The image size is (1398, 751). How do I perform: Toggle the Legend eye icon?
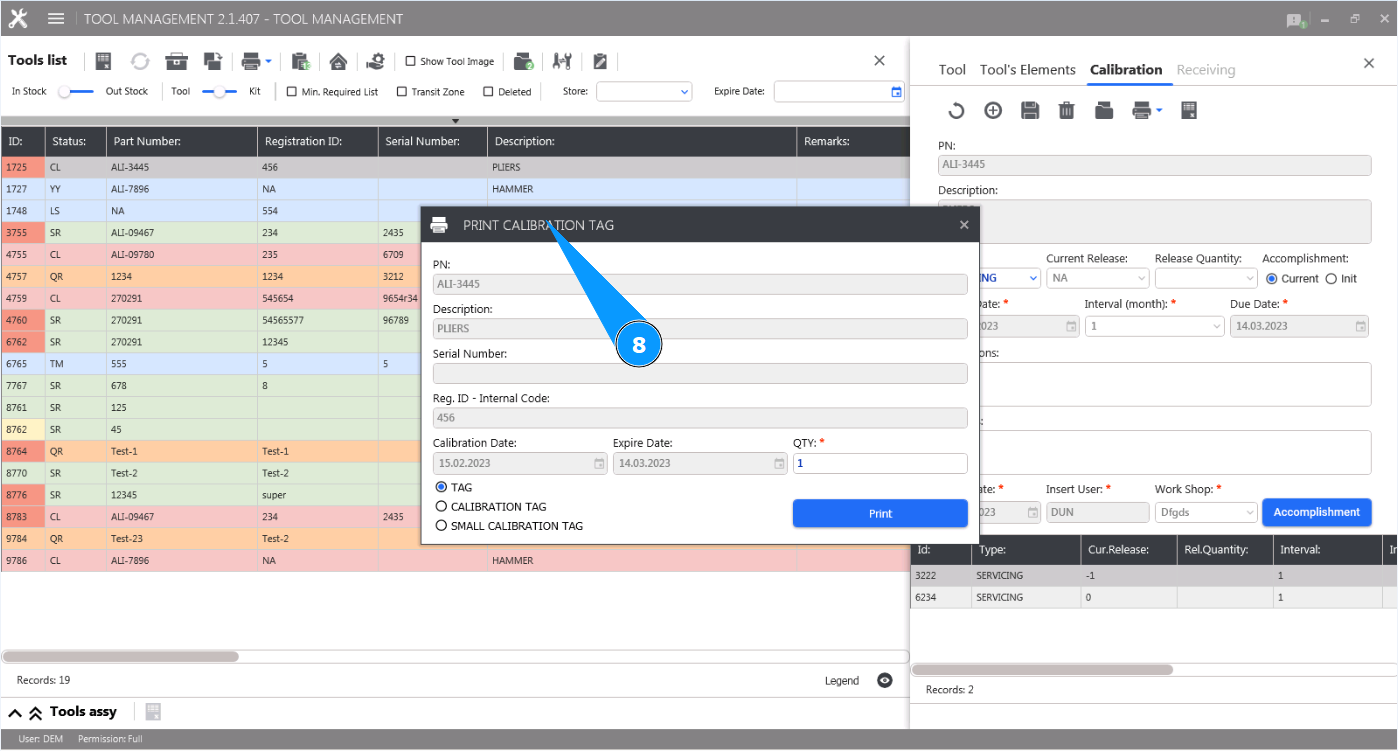[x=884, y=680]
